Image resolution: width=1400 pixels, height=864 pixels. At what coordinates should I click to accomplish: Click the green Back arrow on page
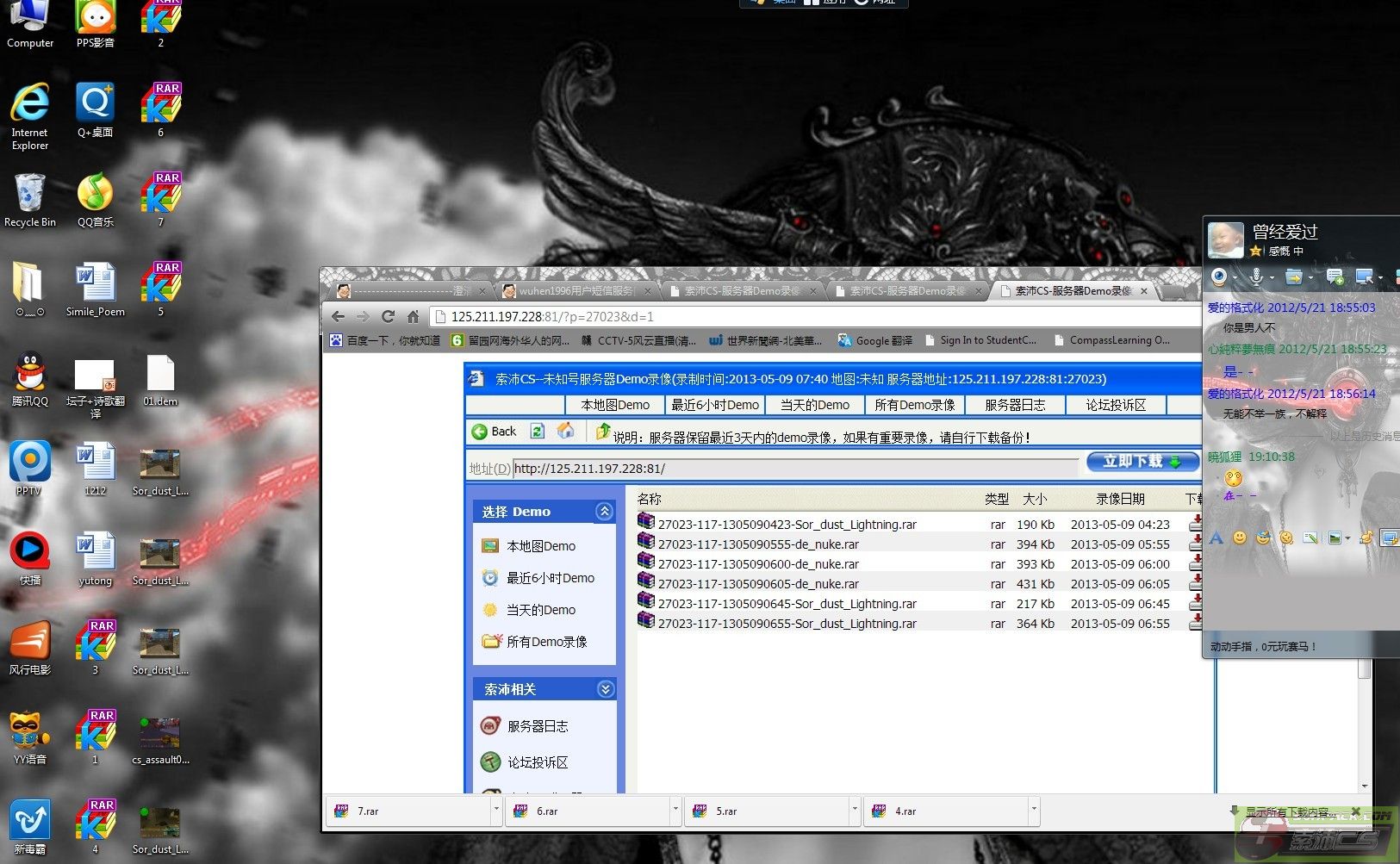click(480, 432)
